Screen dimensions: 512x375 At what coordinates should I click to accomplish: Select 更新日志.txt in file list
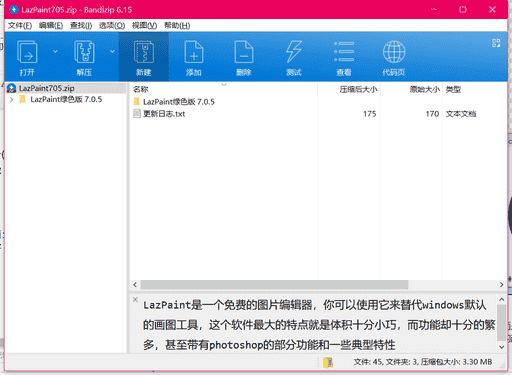164,114
